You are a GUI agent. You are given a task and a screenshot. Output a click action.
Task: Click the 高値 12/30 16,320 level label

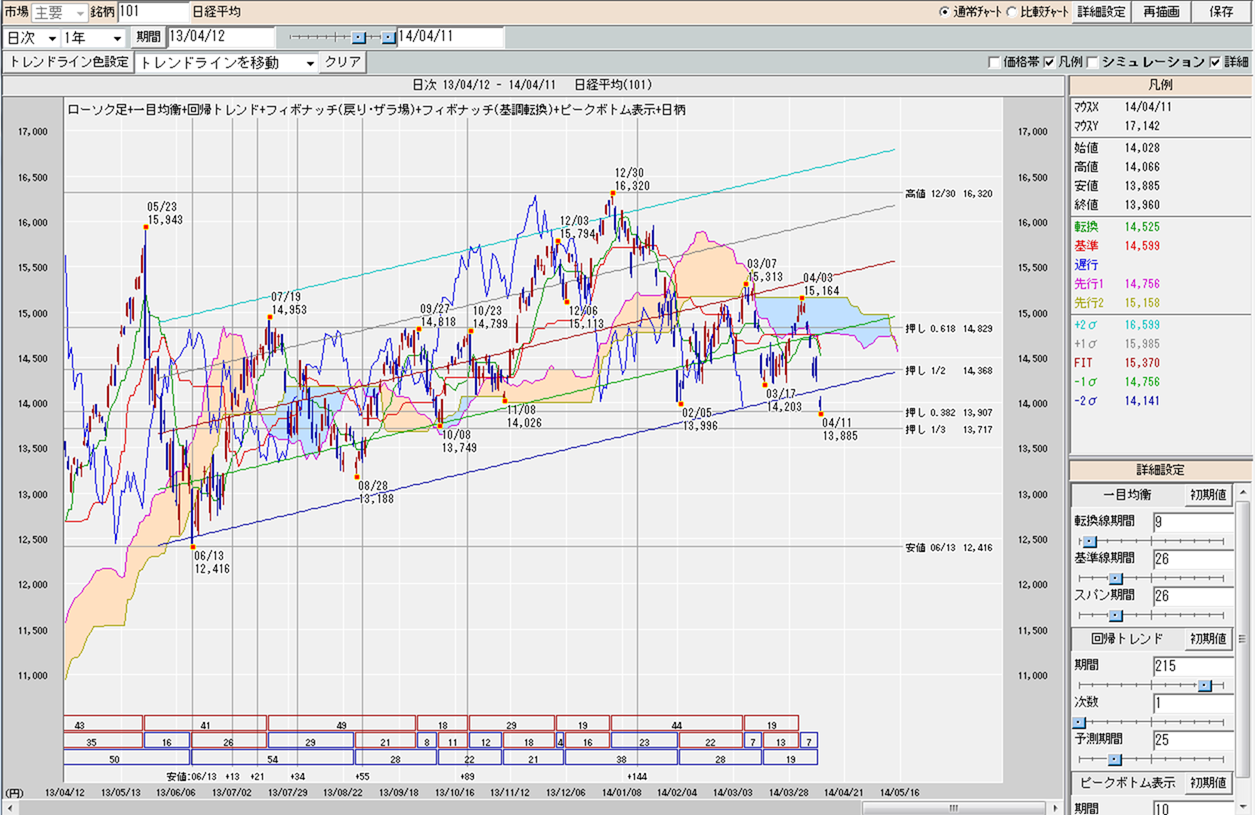click(948, 194)
